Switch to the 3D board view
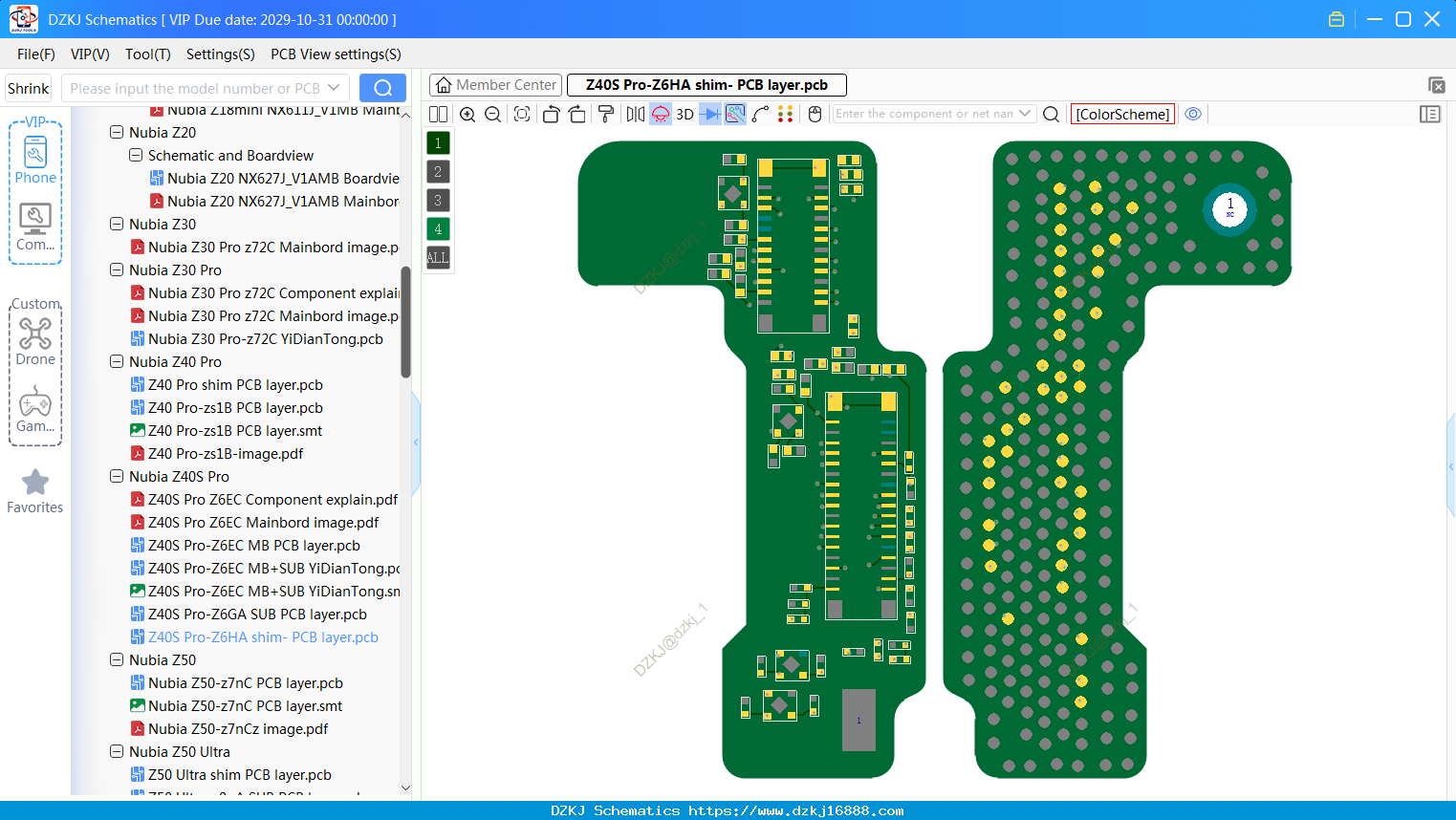This screenshot has height=820, width=1456. (685, 115)
